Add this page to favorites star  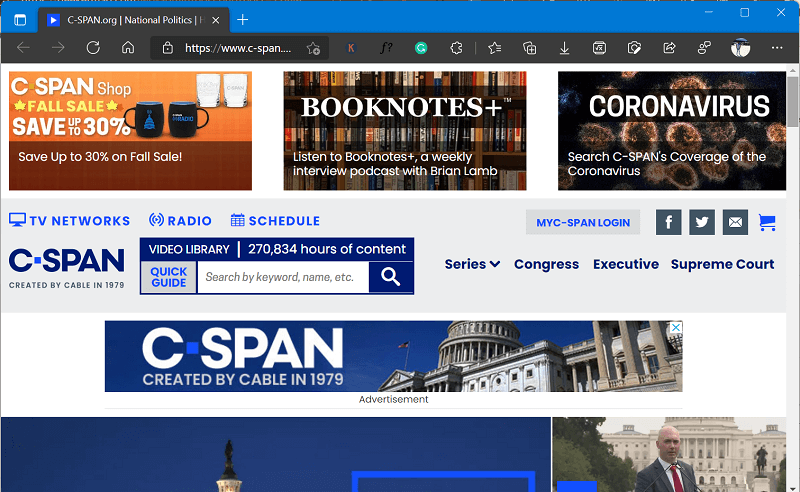coord(313,48)
